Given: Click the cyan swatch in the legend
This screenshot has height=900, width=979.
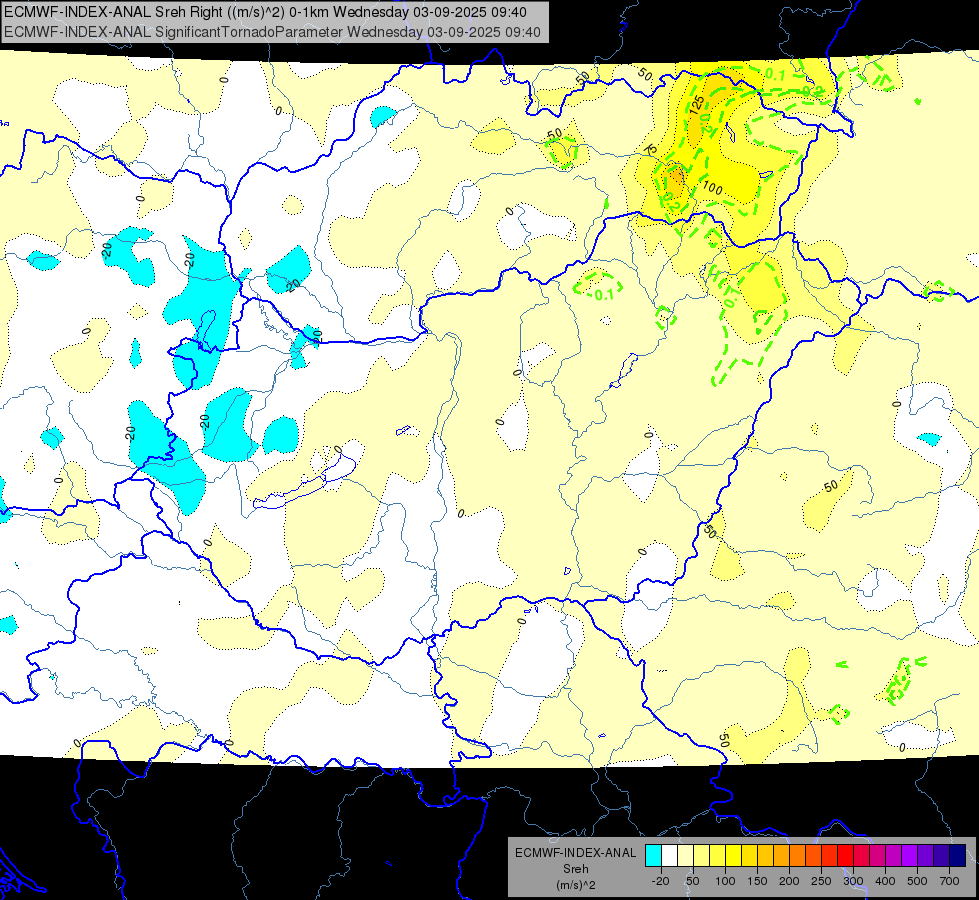Looking at the screenshot, I should (x=654, y=855).
